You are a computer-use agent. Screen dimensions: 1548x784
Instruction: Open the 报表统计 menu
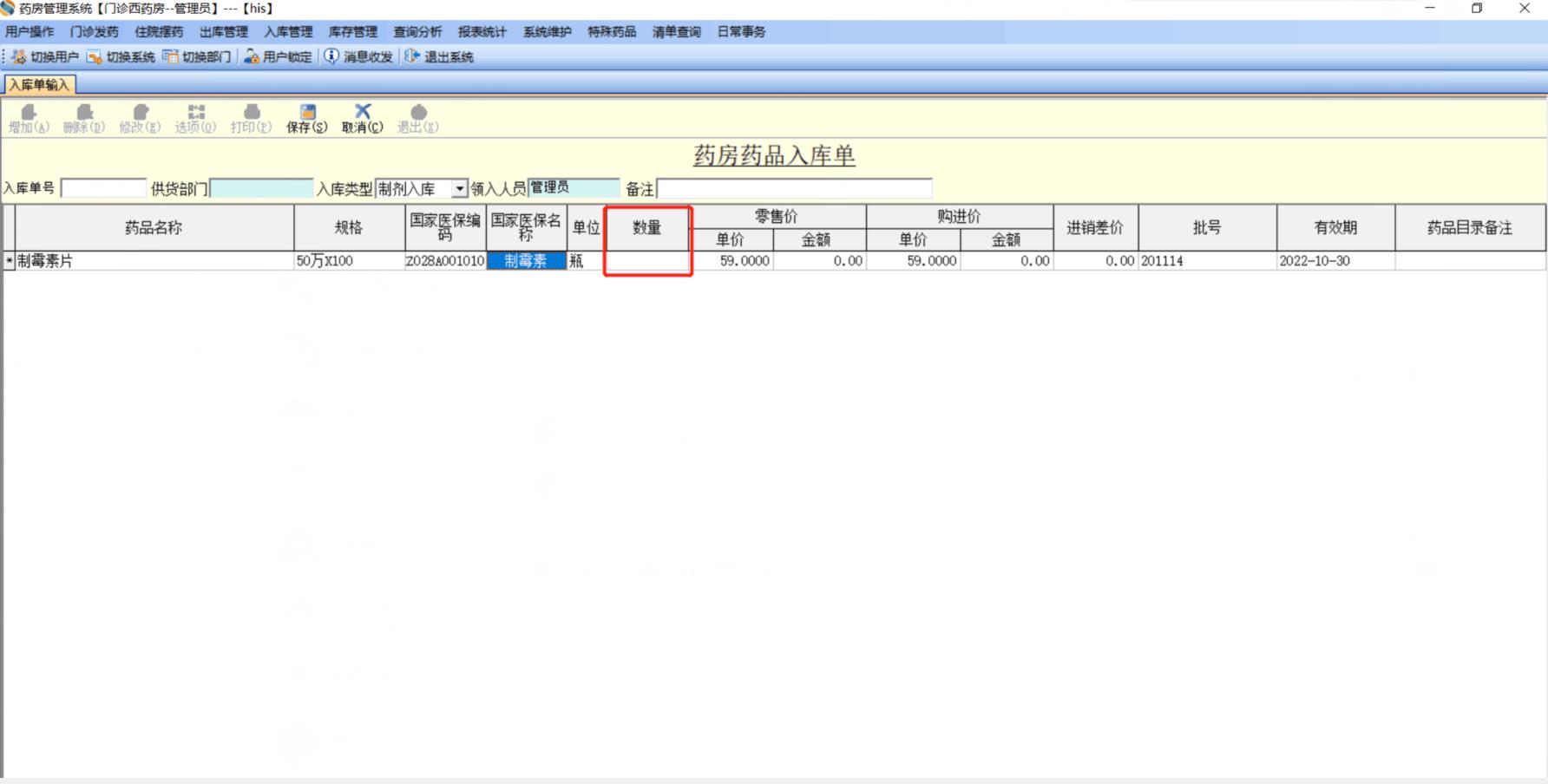(x=482, y=32)
